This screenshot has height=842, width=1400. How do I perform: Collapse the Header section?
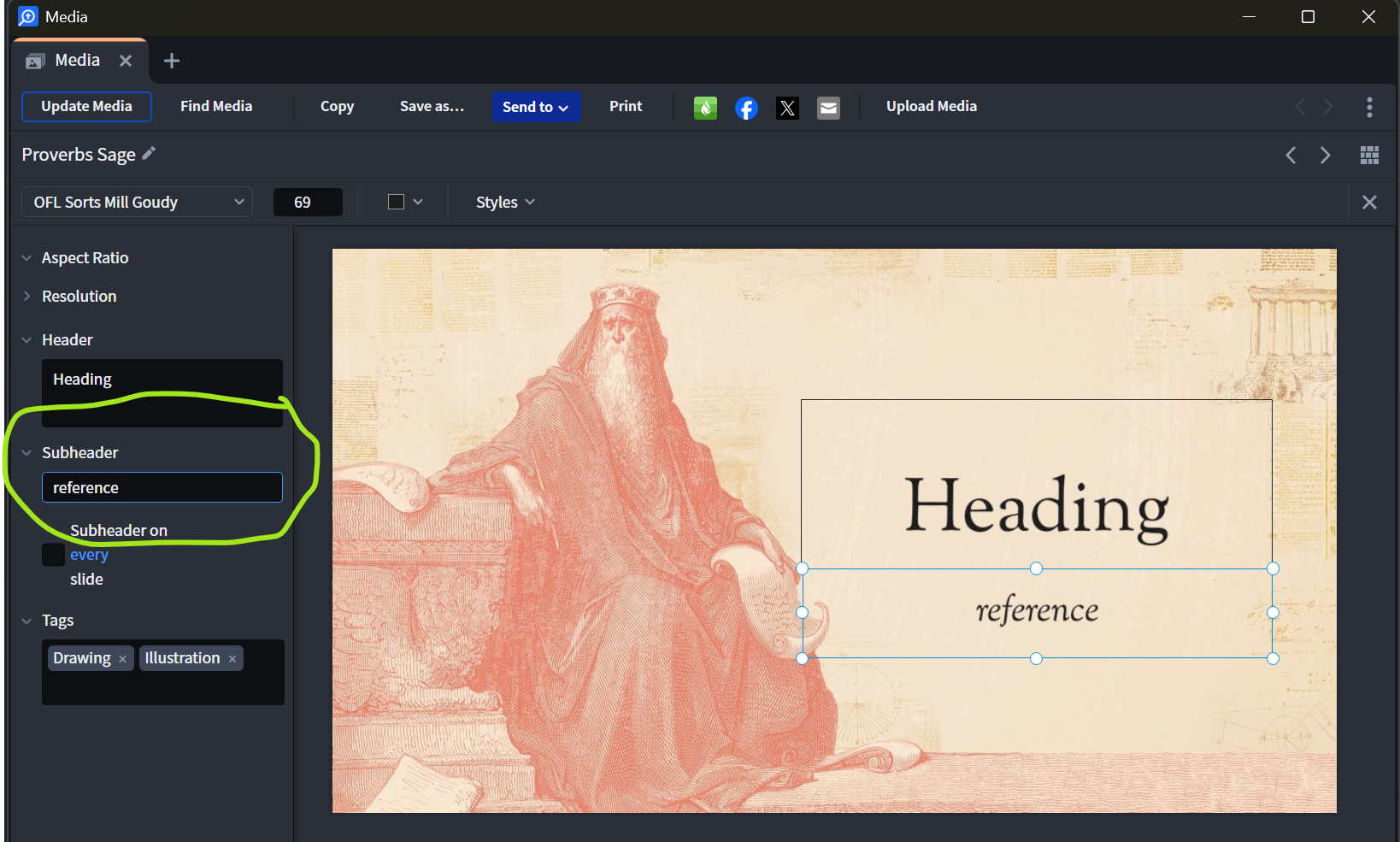tap(26, 340)
